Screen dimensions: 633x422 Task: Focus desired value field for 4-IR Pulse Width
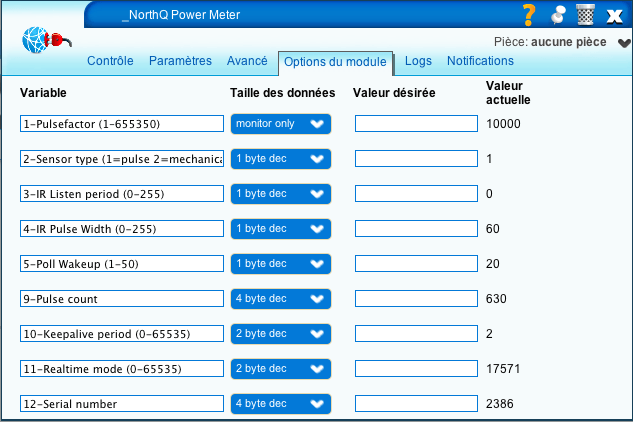click(416, 229)
